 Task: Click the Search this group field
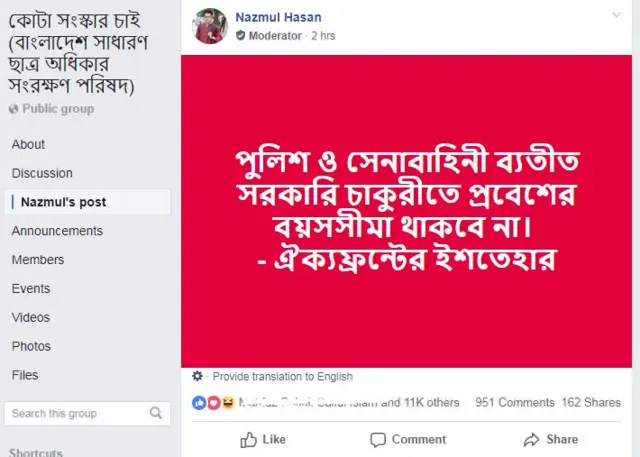click(x=76, y=413)
